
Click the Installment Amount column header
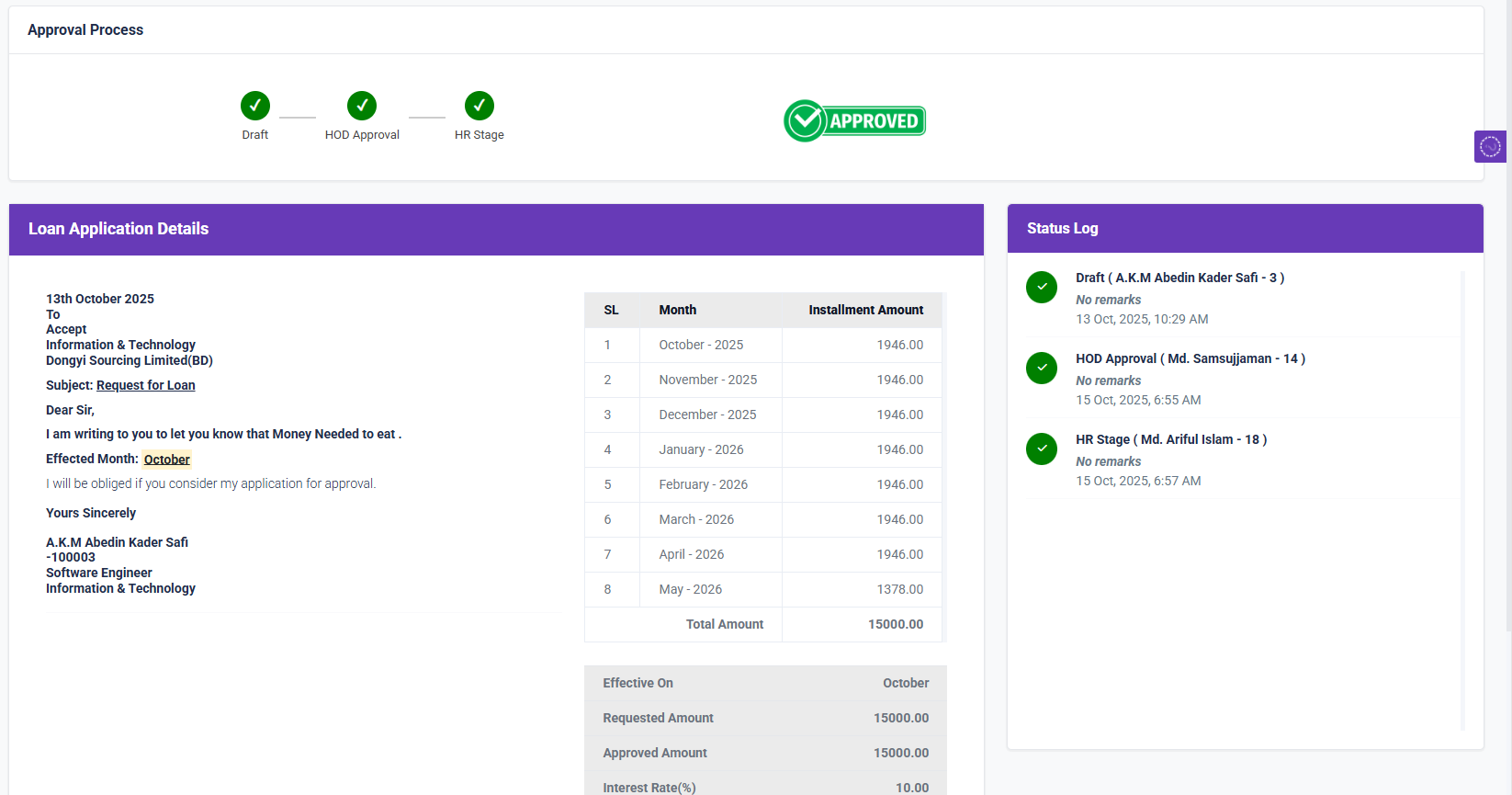pyautogui.click(x=865, y=310)
